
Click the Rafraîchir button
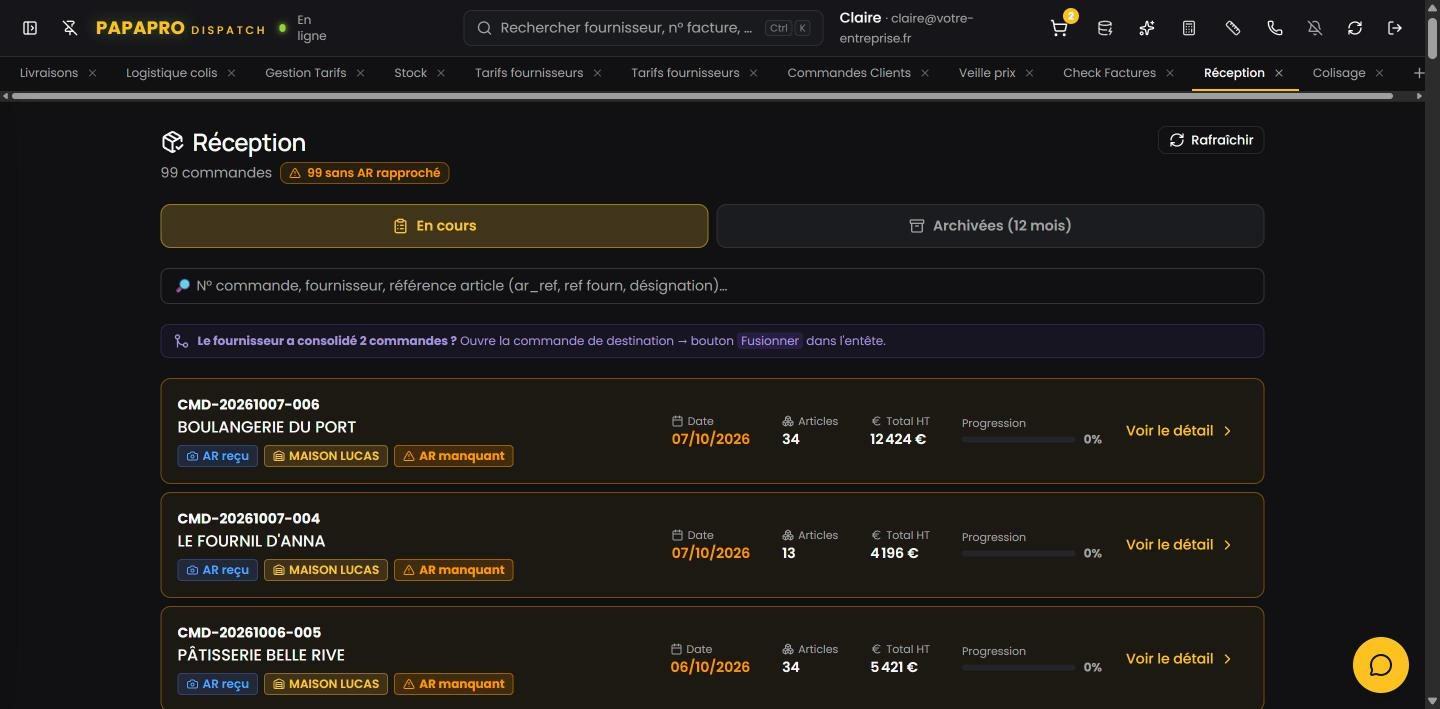[x=1211, y=140]
